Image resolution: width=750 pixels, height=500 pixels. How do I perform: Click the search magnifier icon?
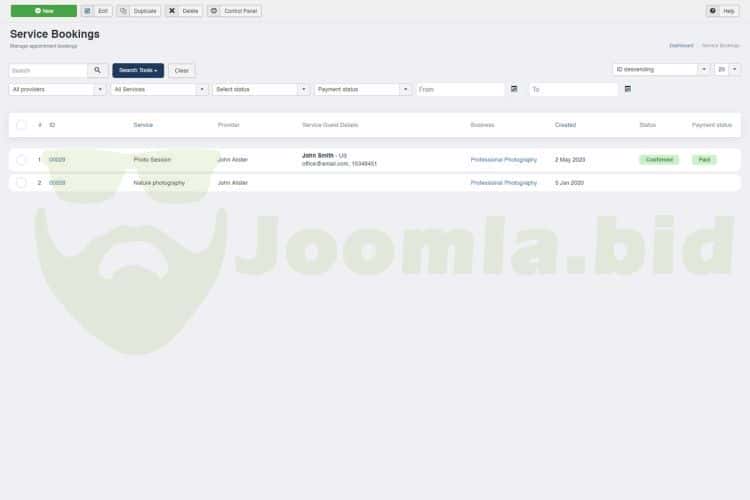point(97,71)
